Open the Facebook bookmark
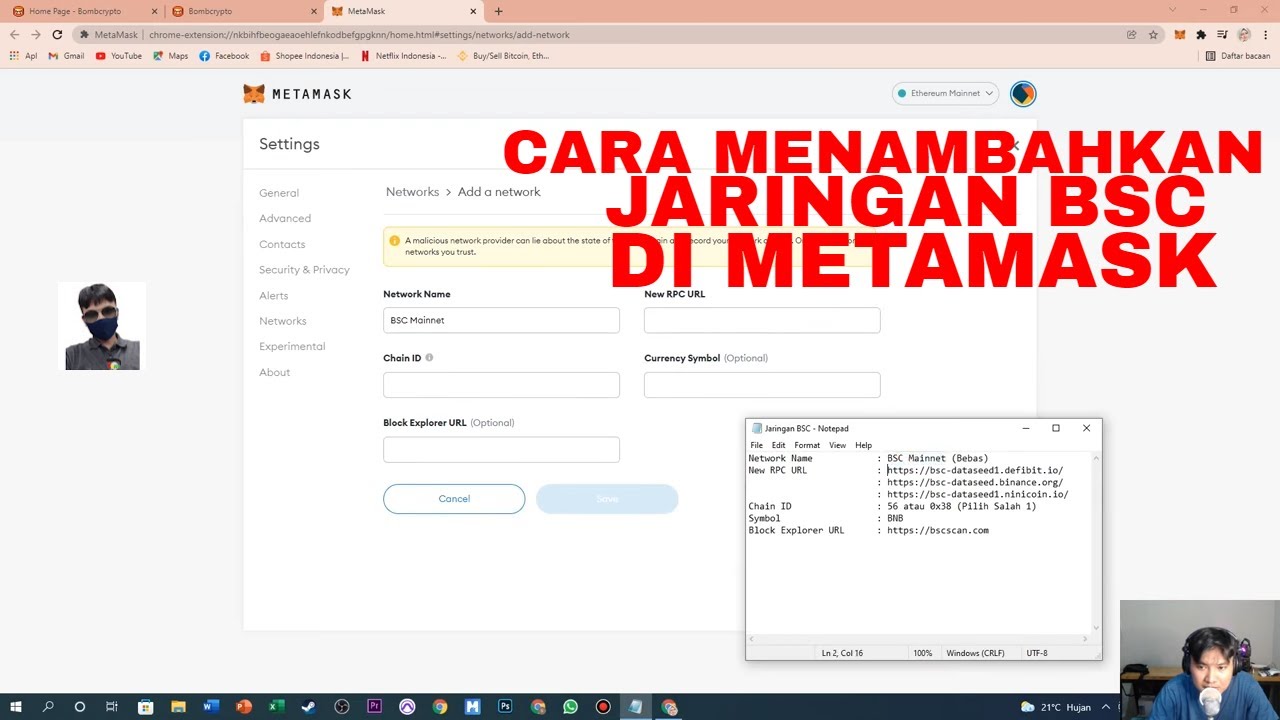 click(224, 56)
